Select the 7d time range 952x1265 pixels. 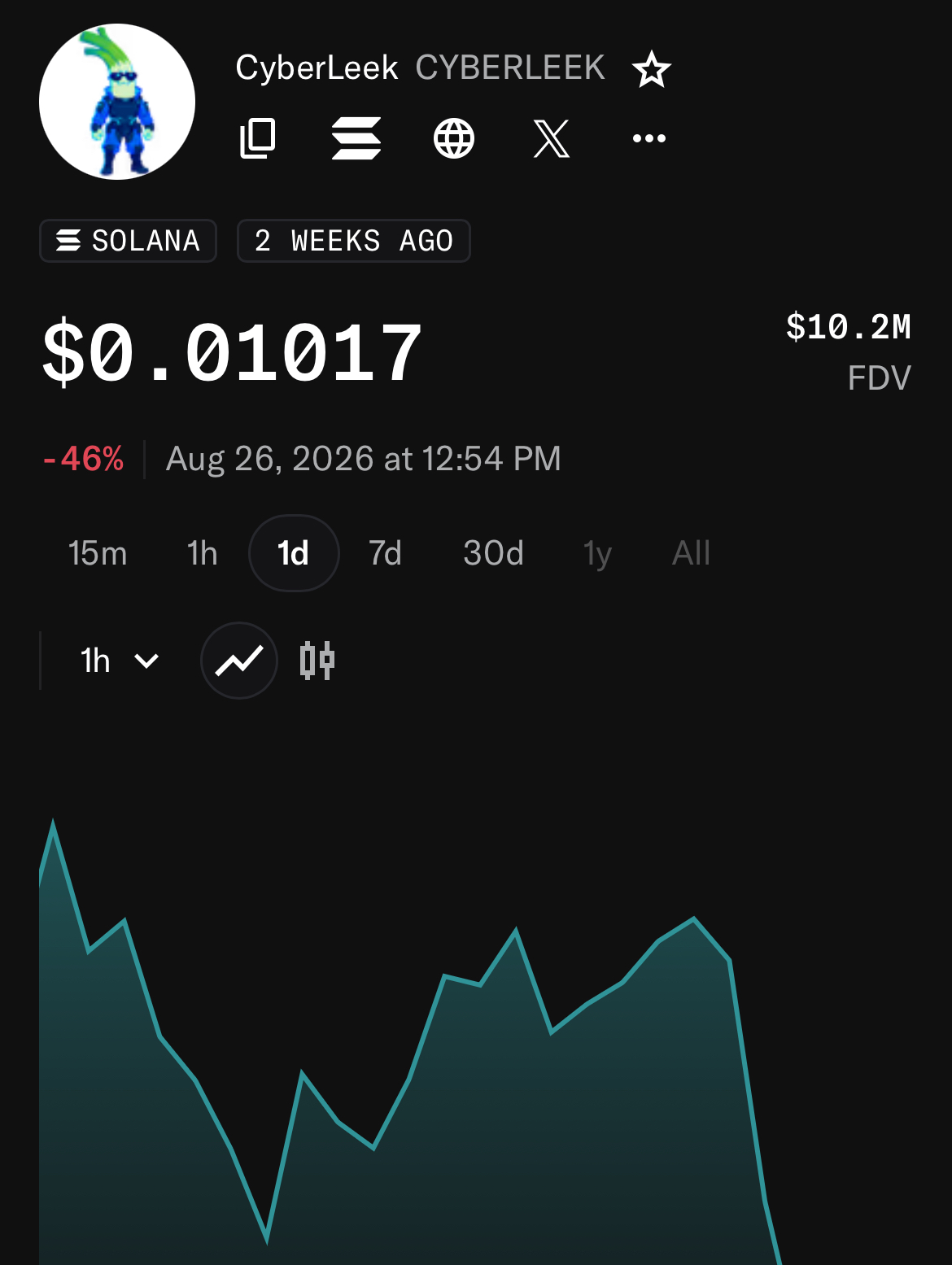pyautogui.click(x=386, y=553)
